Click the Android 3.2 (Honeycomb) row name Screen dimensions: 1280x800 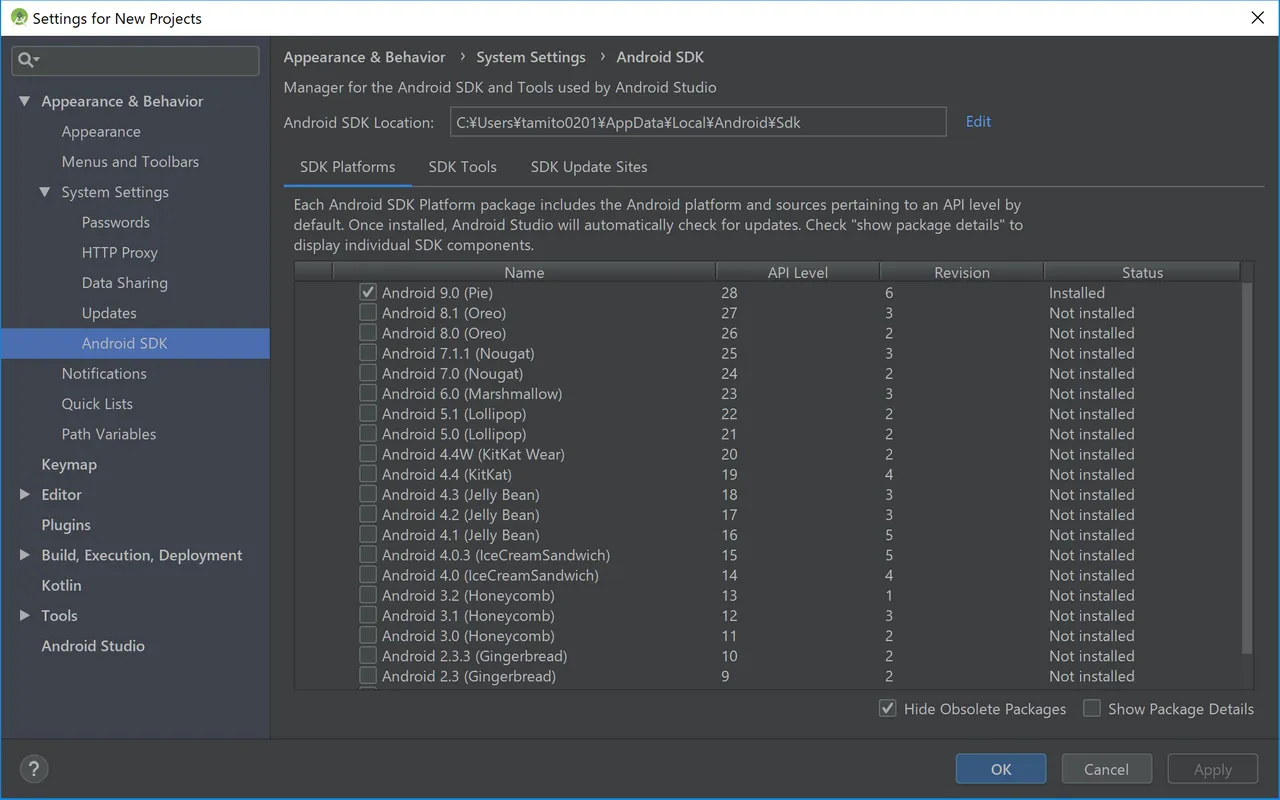pyautogui.click(x=468, y=595)
